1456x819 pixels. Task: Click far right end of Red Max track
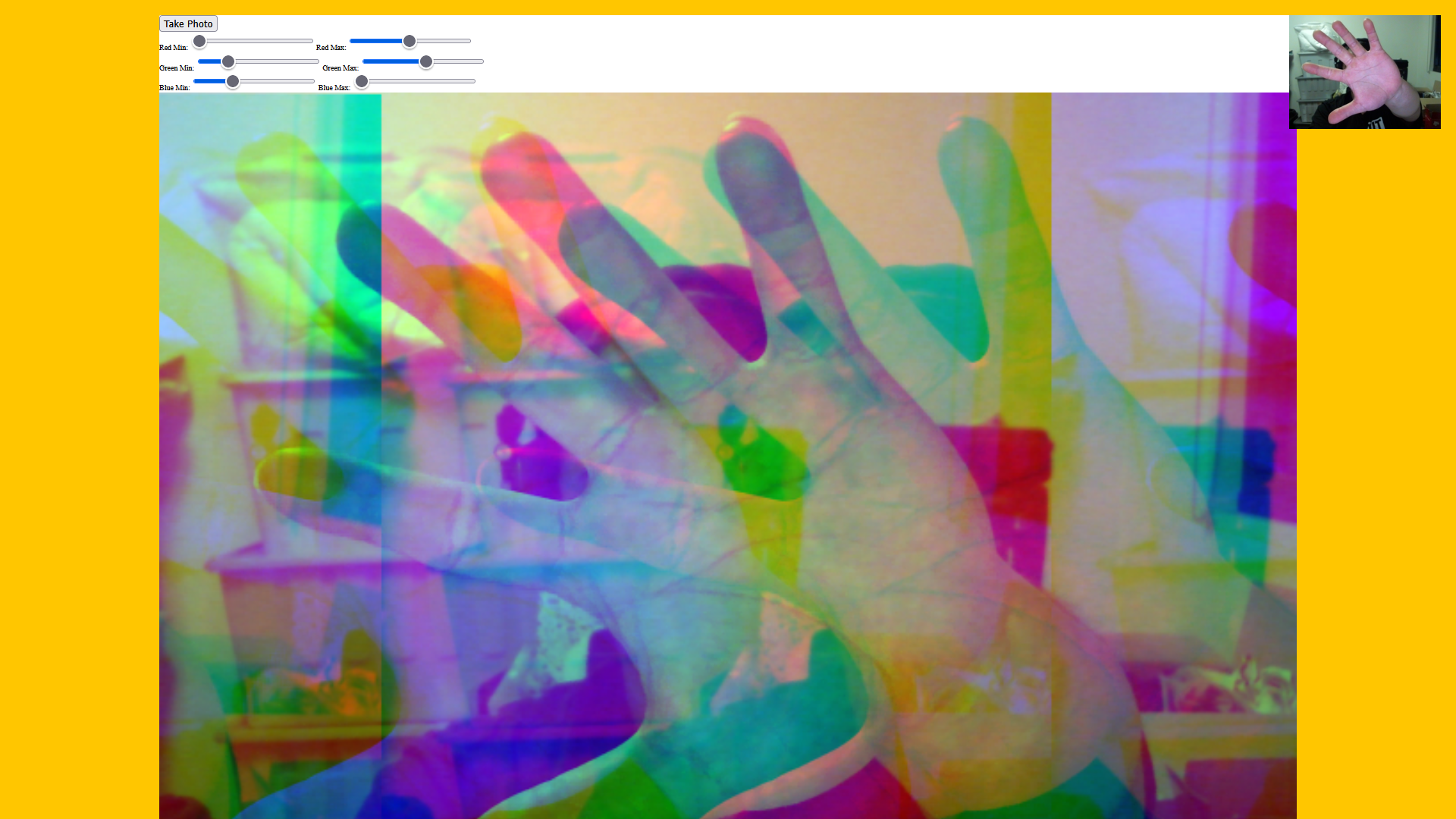[x=468, y=41]
